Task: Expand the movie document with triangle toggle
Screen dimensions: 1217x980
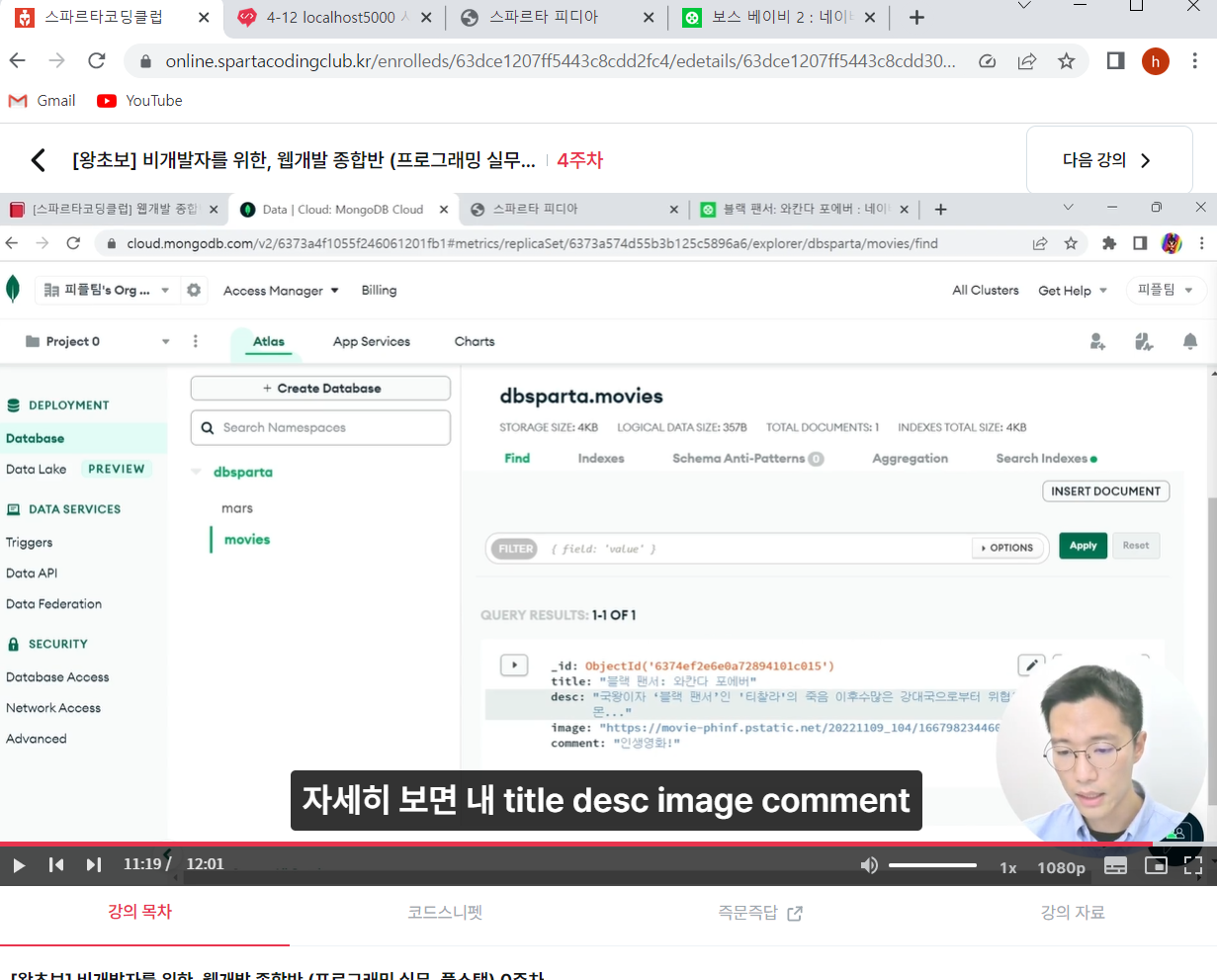Action: [x=514, y=666]
